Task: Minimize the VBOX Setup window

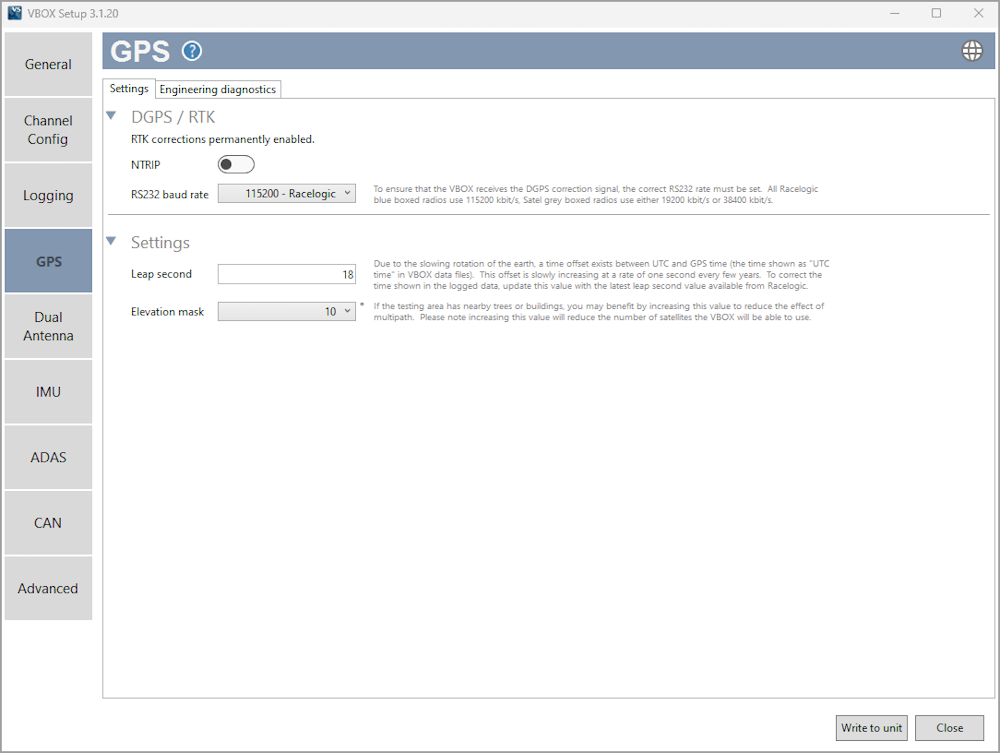Action: click(x=895, y=13)
